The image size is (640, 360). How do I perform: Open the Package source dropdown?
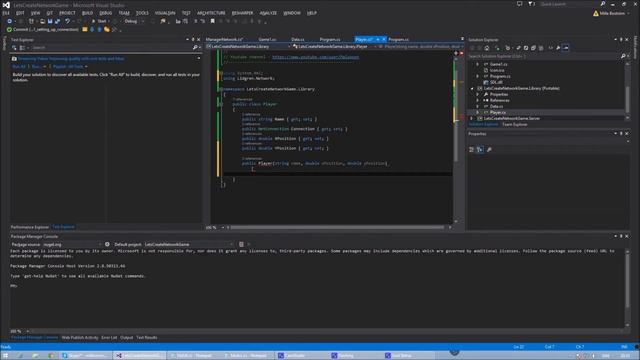[72, 244]
